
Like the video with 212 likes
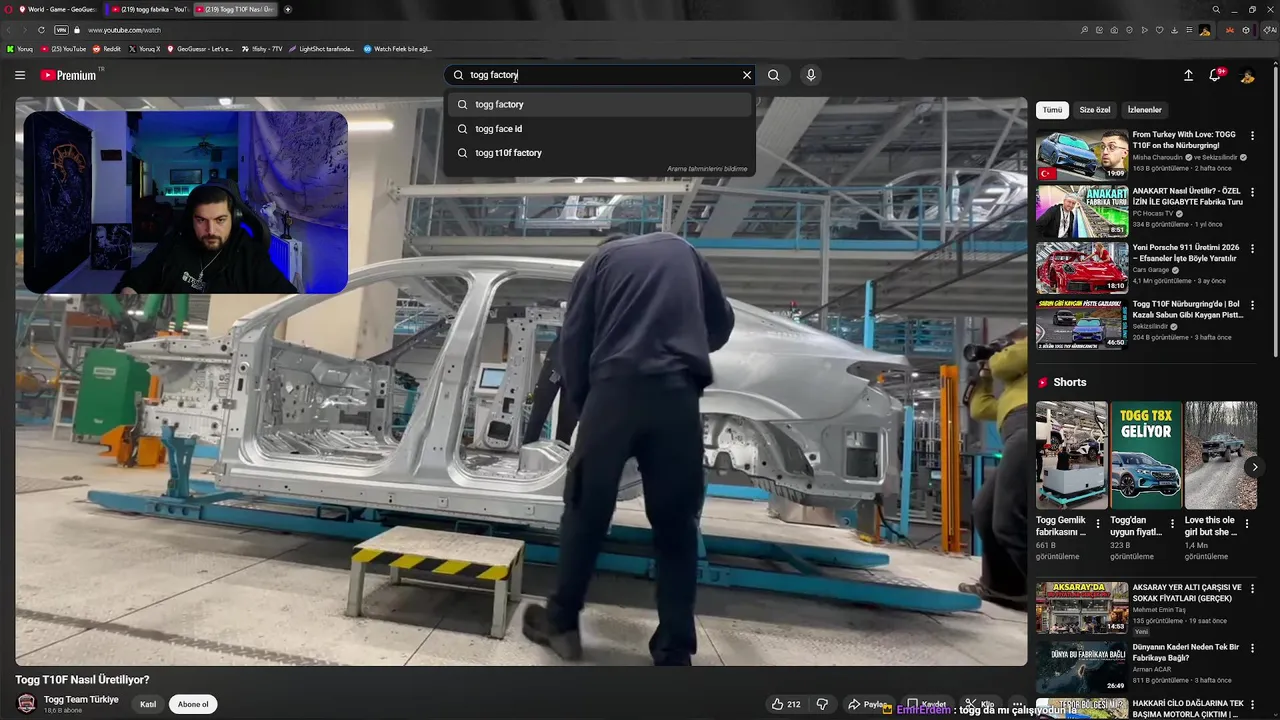(x=785, y=704)
